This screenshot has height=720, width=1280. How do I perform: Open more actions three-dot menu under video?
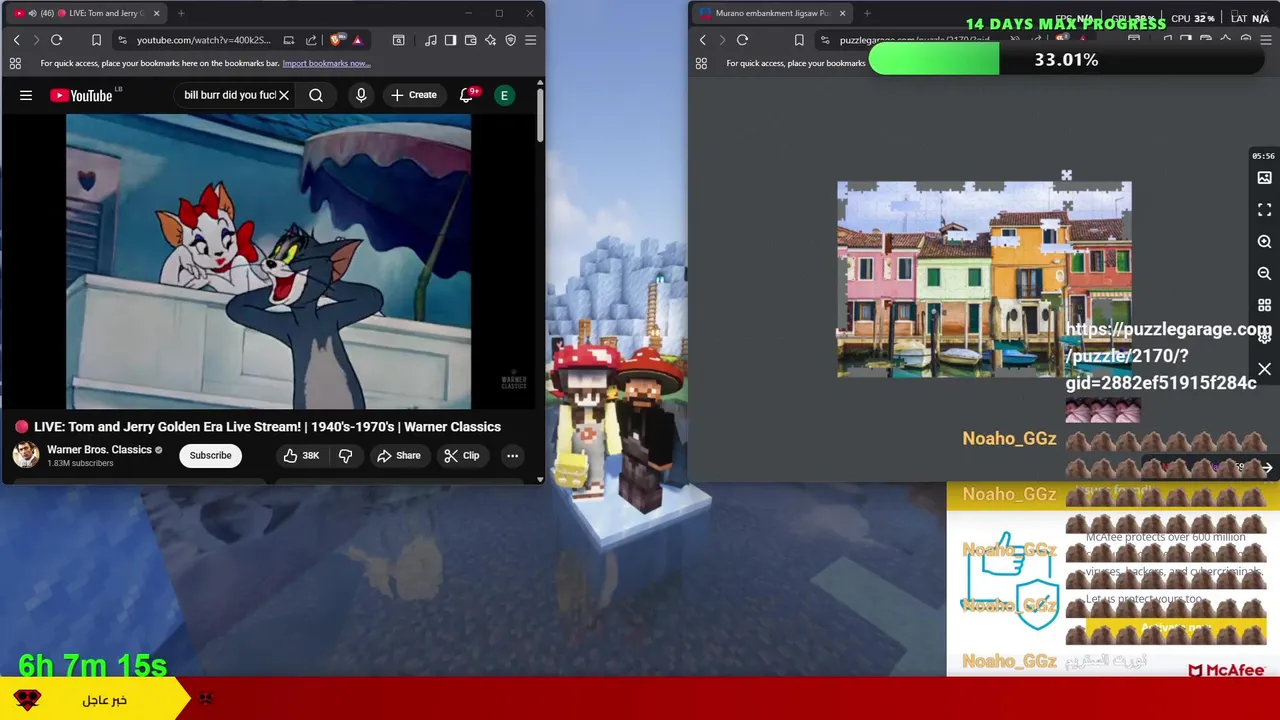click(512, 455)
